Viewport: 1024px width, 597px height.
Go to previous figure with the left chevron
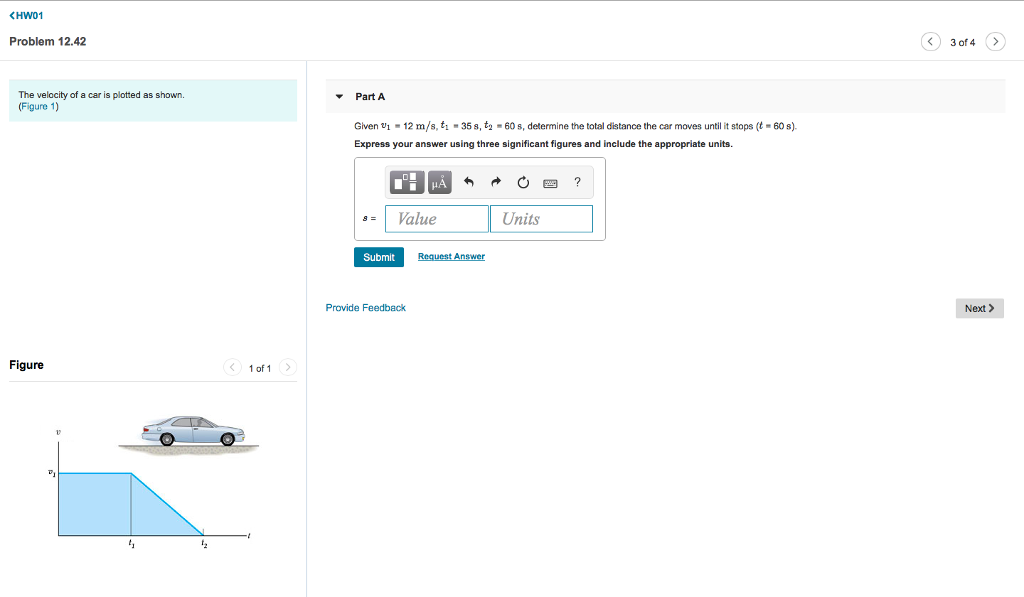[232, 367]
